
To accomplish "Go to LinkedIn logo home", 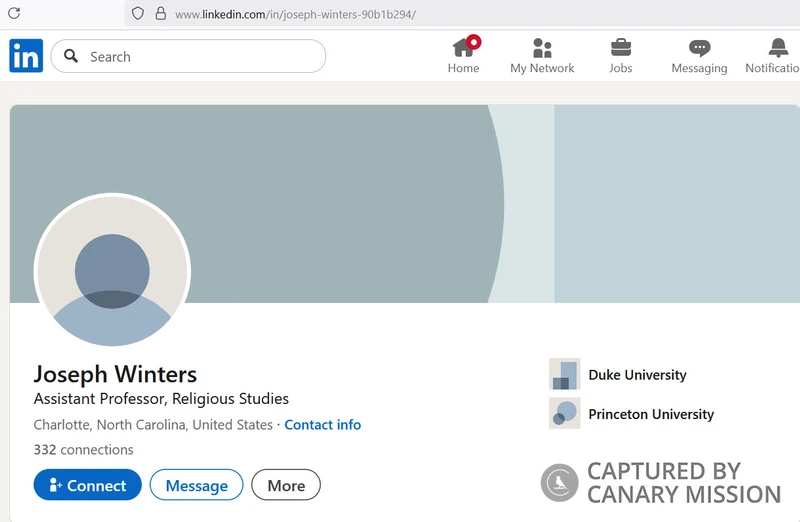I will click(26, 56).
